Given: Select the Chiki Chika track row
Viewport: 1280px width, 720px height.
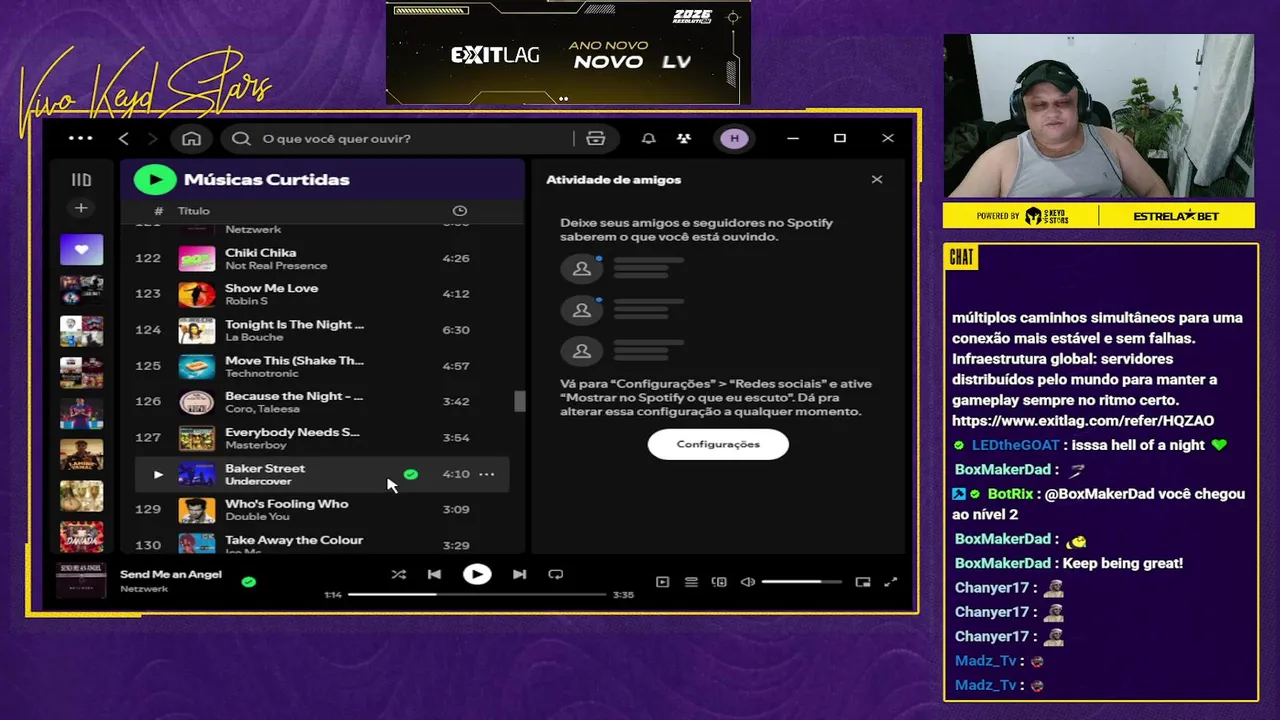Looking at the screenshot, I should 322,258.
